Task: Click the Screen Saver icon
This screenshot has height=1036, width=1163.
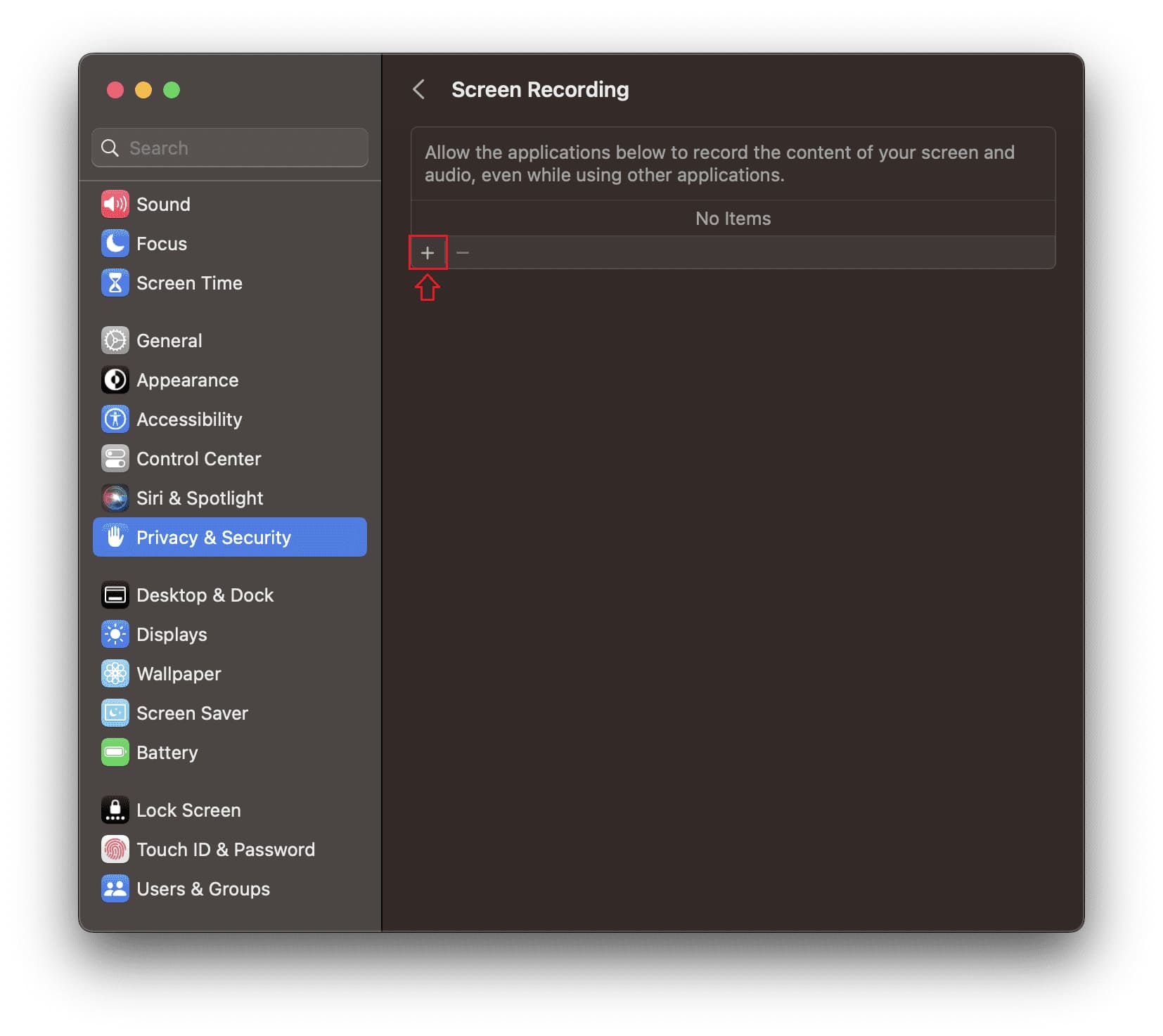Action: (x=115, y=713)
